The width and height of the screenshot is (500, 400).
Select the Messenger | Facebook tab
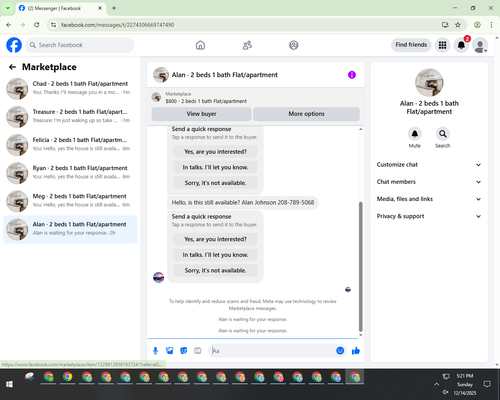[x=60, y=8]
